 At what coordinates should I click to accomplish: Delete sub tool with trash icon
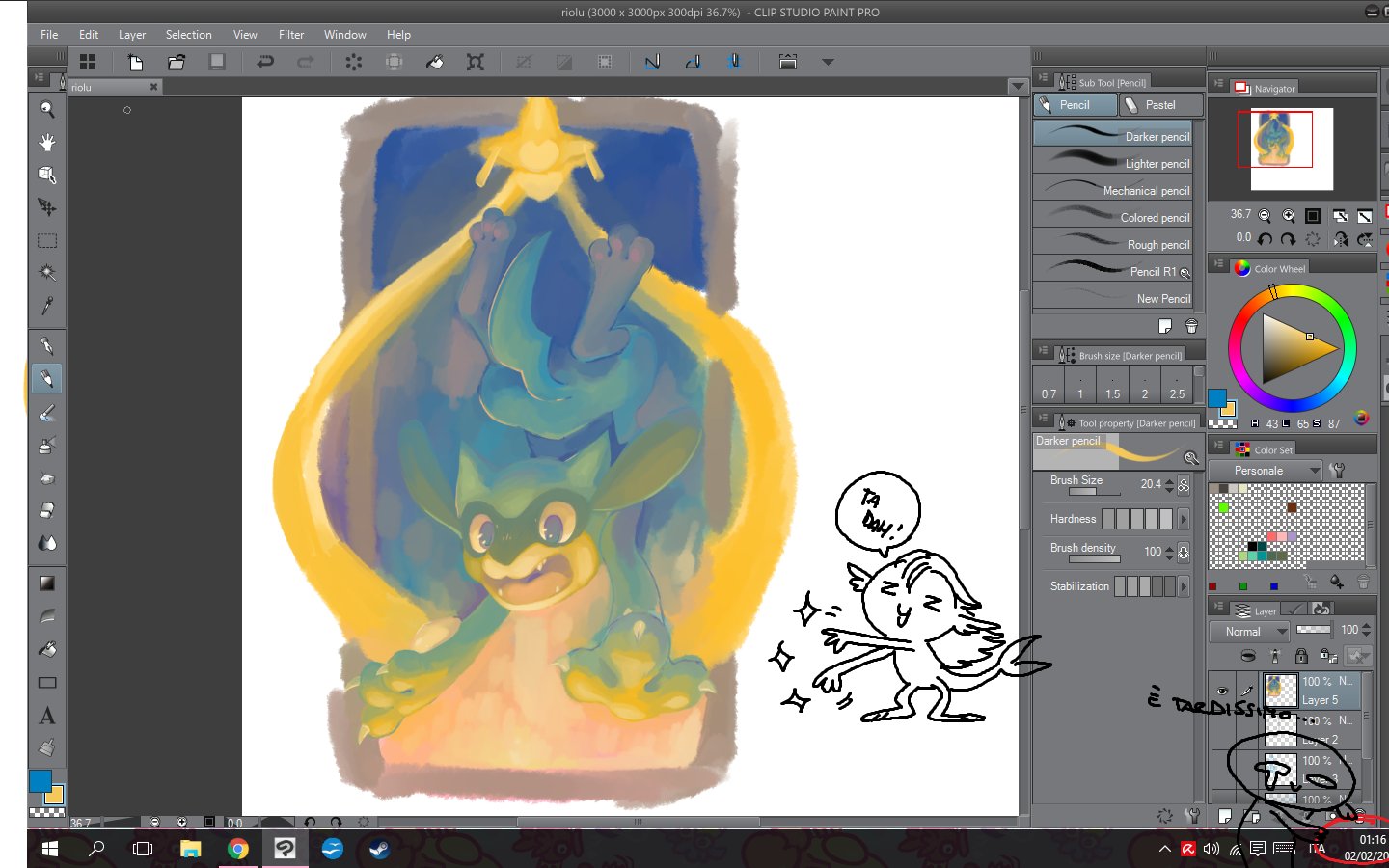(x=1191, y=326)
